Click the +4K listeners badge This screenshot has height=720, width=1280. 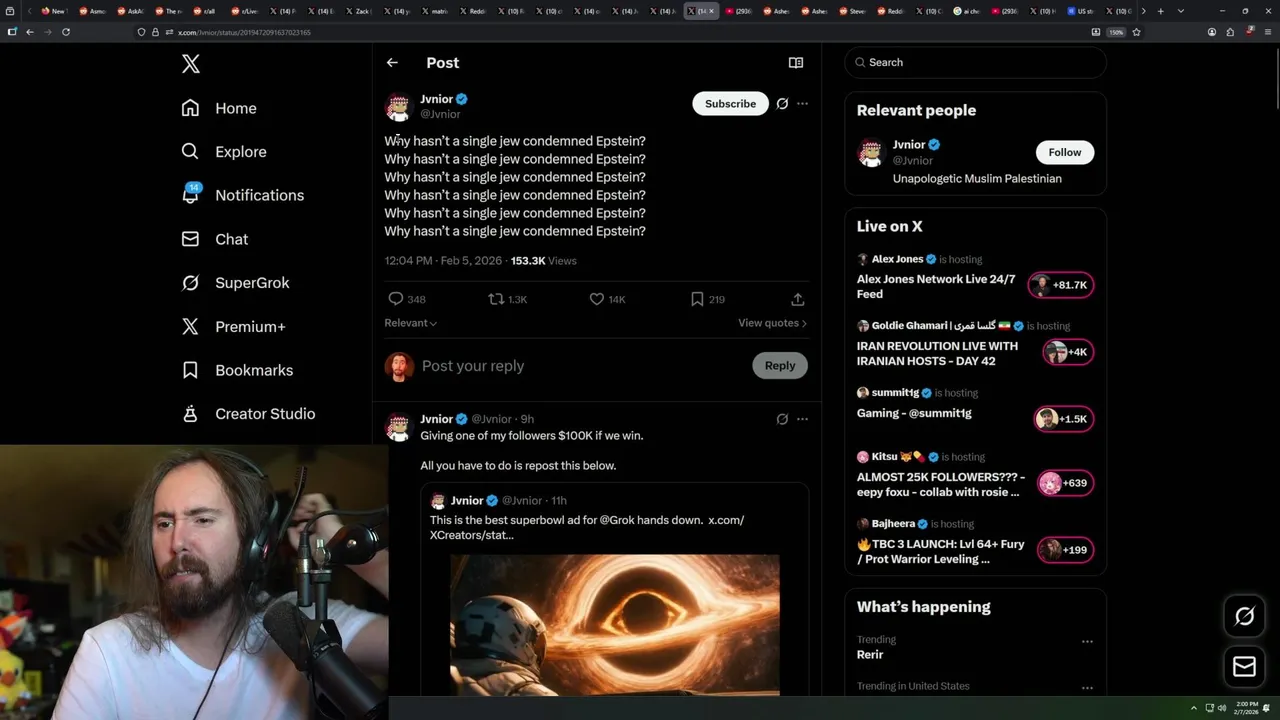point(1068,352)
